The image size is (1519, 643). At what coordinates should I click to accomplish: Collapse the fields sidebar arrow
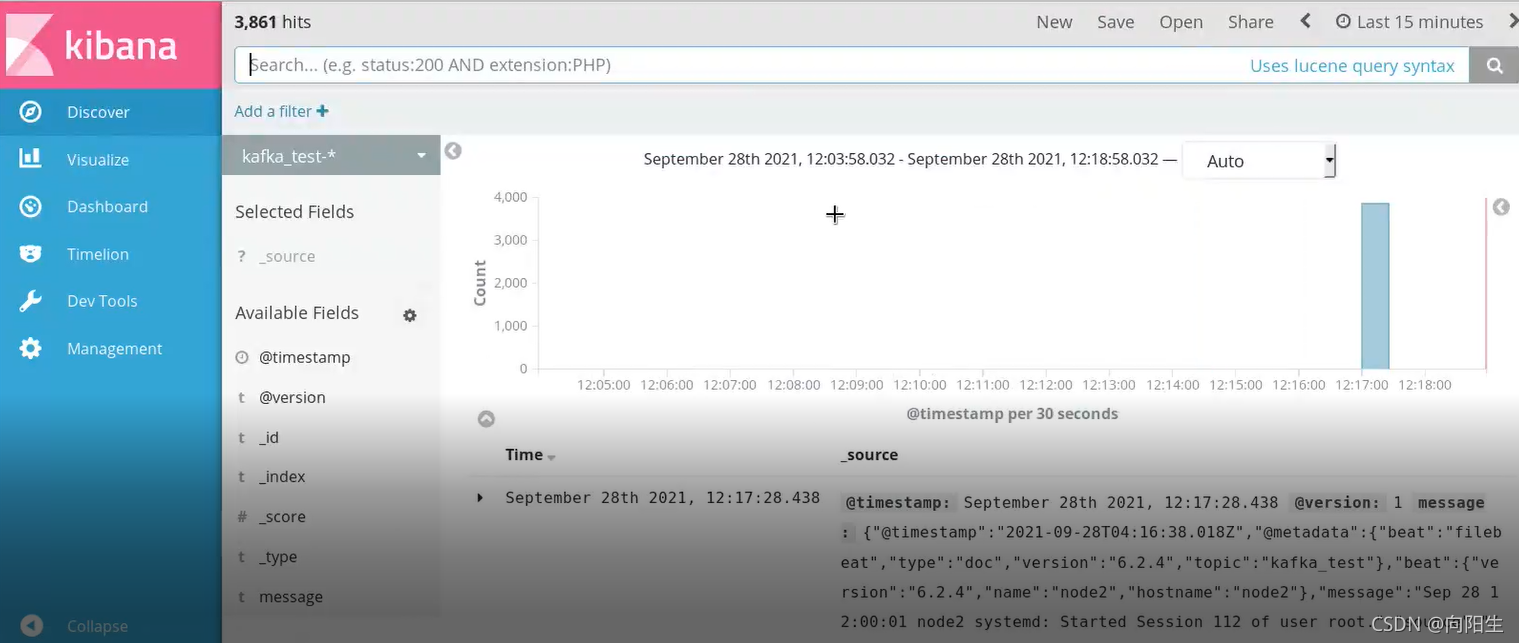453,151
